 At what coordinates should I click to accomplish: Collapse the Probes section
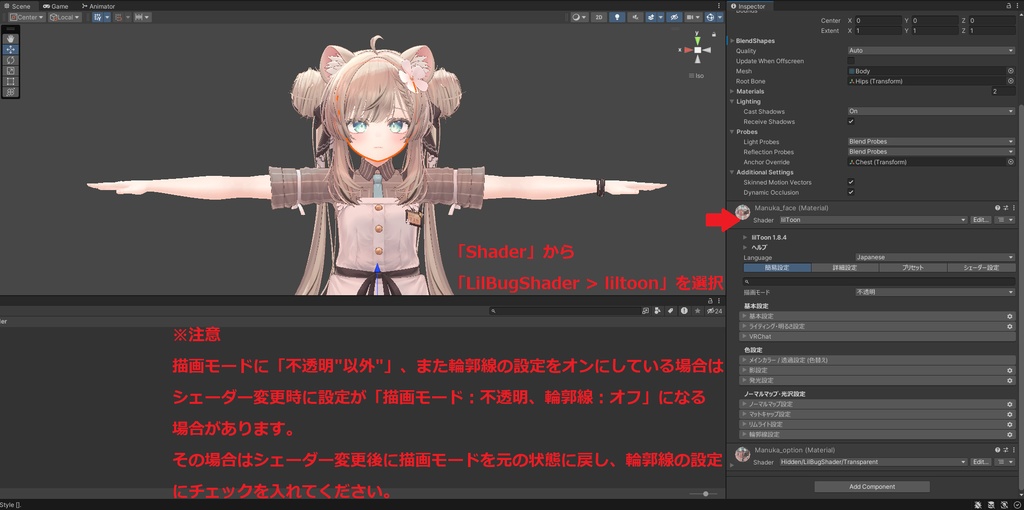coord(732,132)
